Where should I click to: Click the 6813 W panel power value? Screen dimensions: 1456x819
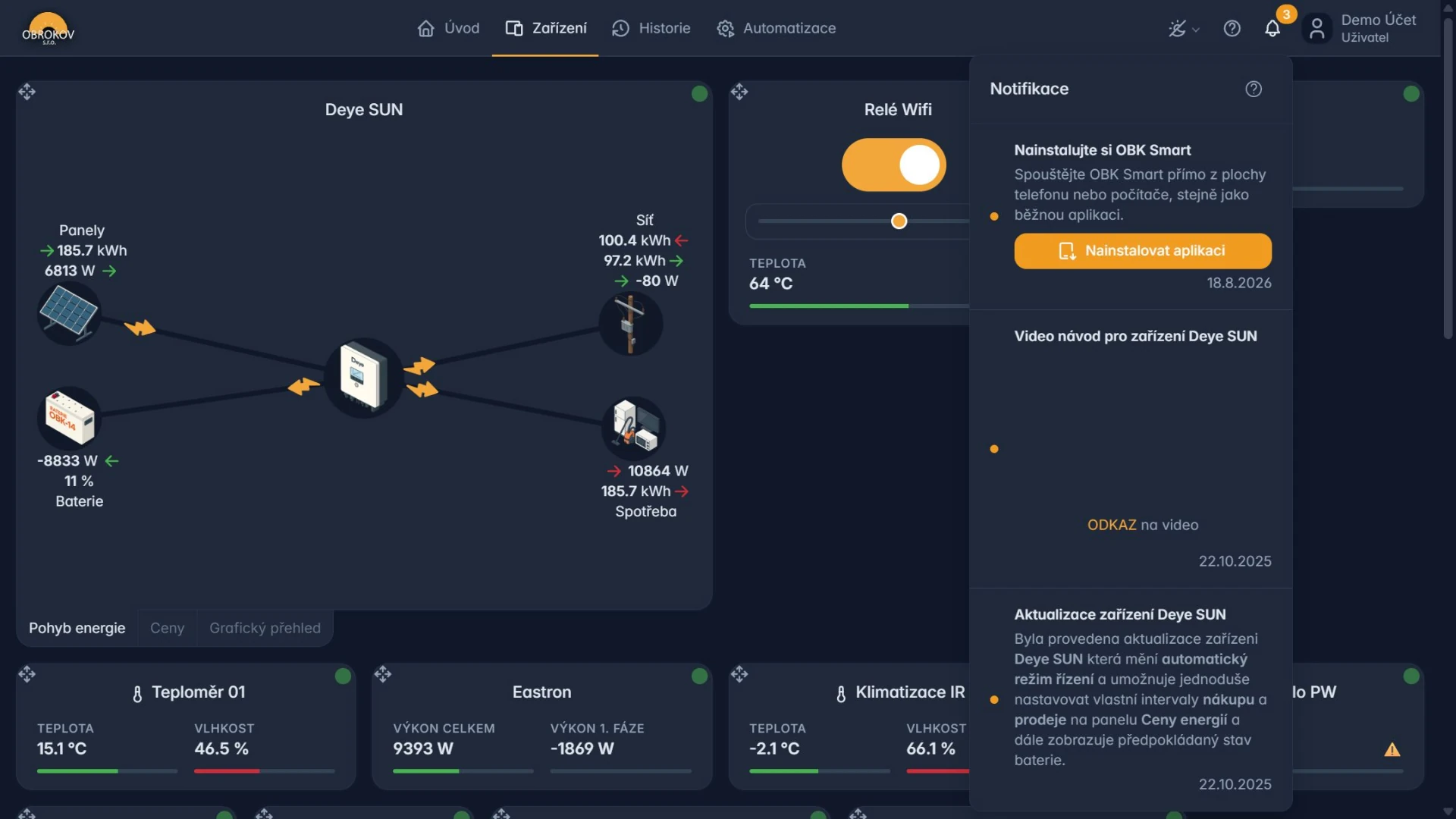pyautogui.click(x=70, y=271)
